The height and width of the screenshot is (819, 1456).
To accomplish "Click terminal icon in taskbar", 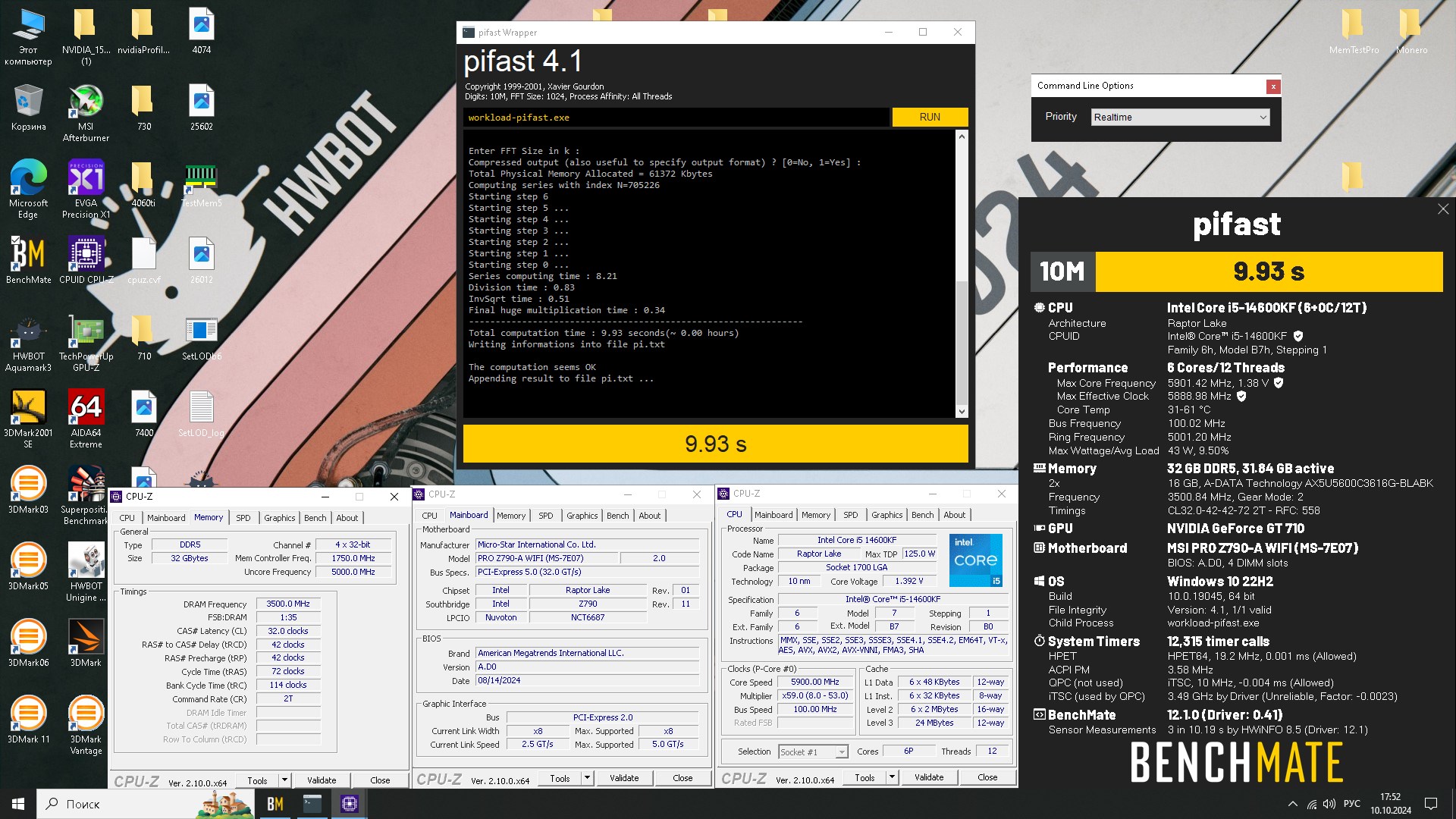I will pyautogui.click(x=312, y=804).
